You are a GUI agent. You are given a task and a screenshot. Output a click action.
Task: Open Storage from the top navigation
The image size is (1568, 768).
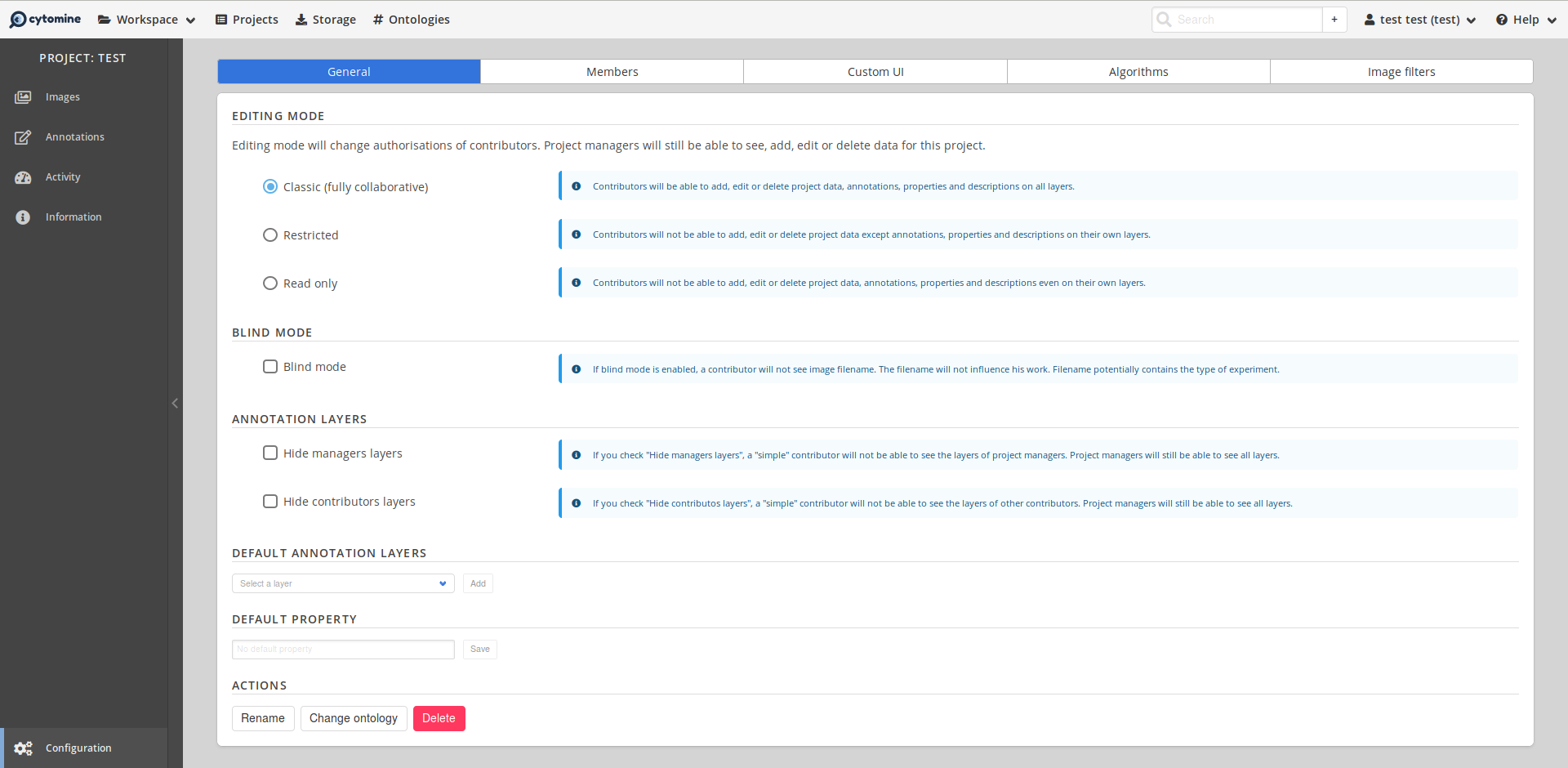(325, 19)
